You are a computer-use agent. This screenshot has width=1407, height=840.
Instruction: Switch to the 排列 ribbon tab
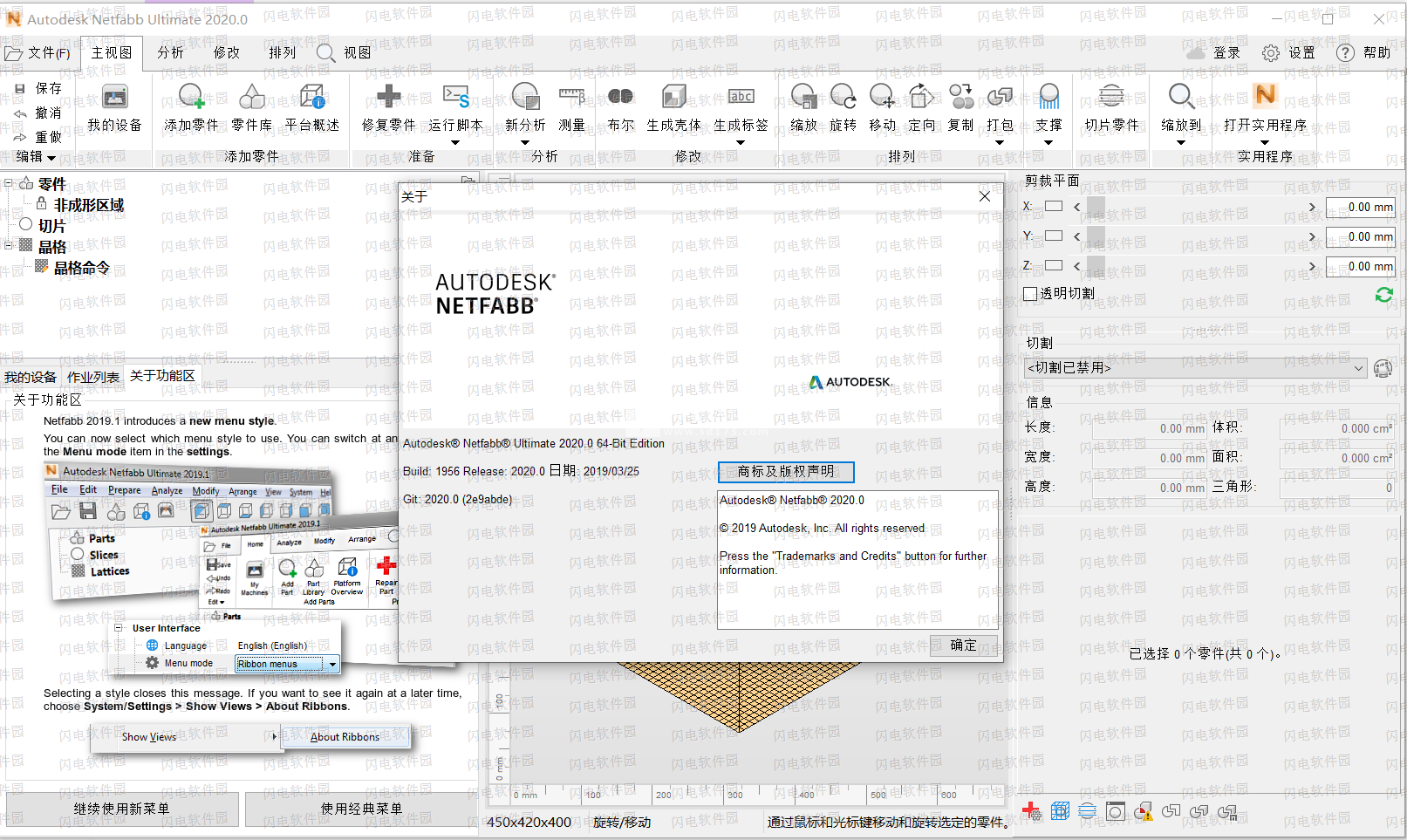[283, 53]
